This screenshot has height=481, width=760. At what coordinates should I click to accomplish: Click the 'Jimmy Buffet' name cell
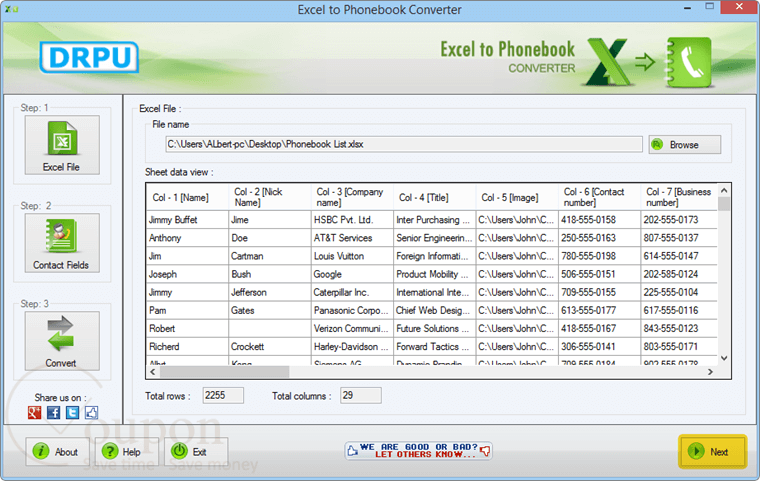click(187, 220)
